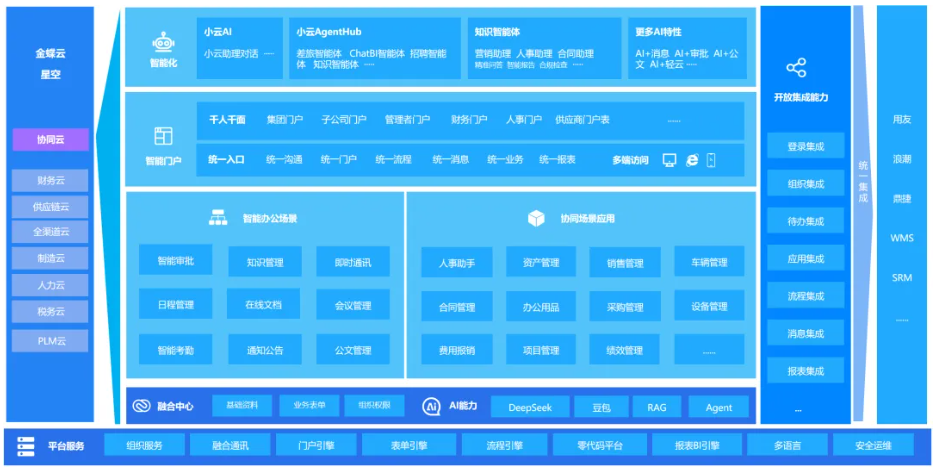Select 财务云 in the left sidebar
Viewport: 934px width, 472px height.
[51, 180]
